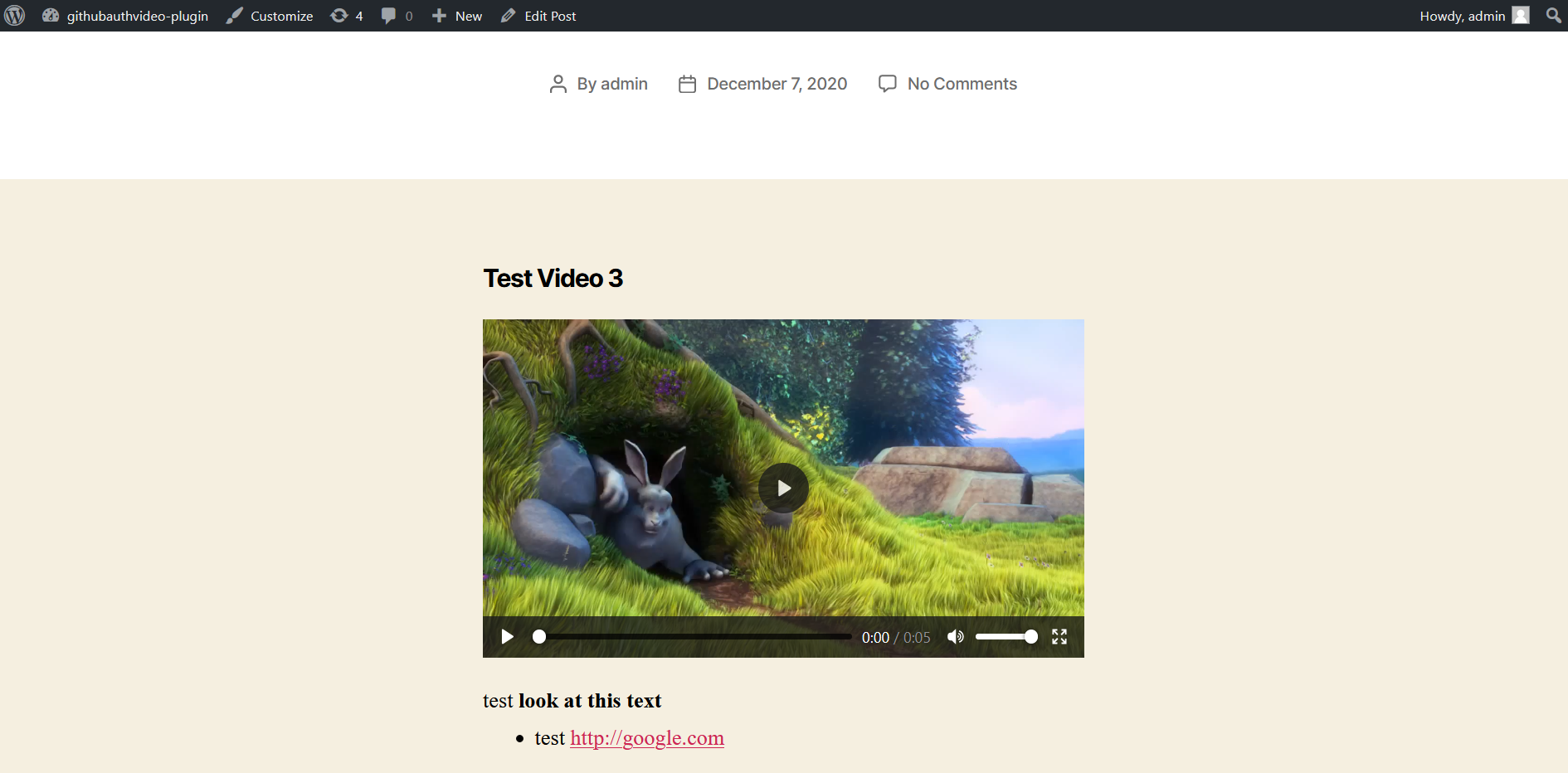Click the dashboard gauge icon beside site name
Image resolution: width=1568 pixels, height=773 pixels.
51,16
